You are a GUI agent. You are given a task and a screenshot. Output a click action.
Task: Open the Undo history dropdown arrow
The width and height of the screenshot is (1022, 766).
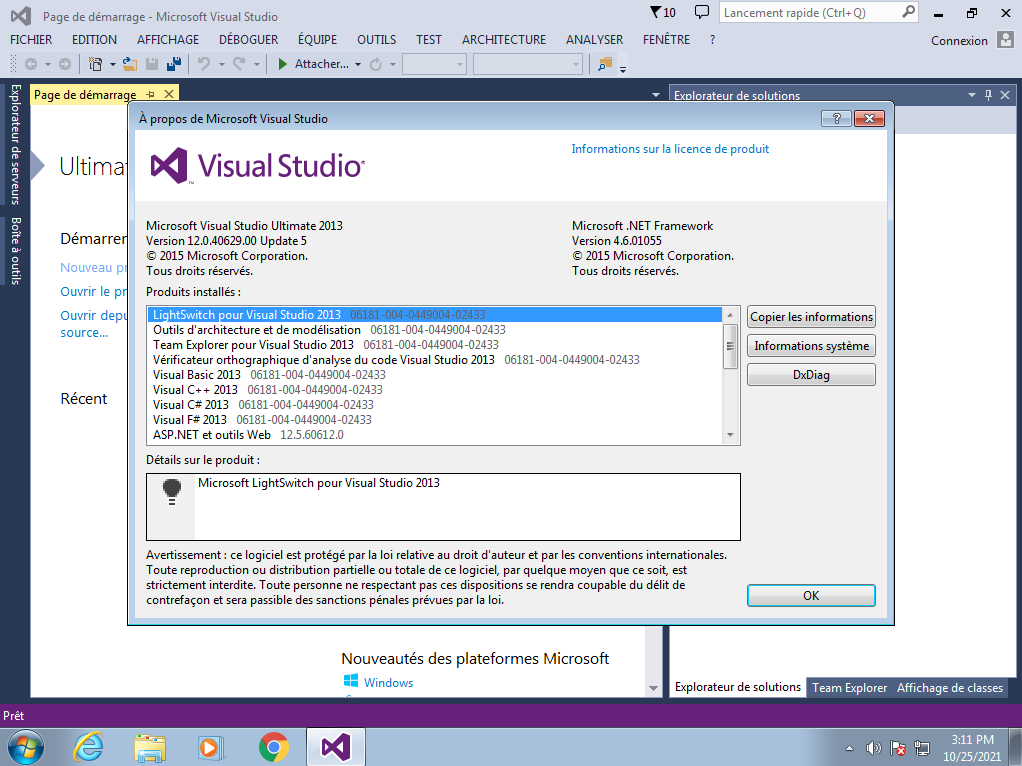pyautogui.click(x=222, y=65)
